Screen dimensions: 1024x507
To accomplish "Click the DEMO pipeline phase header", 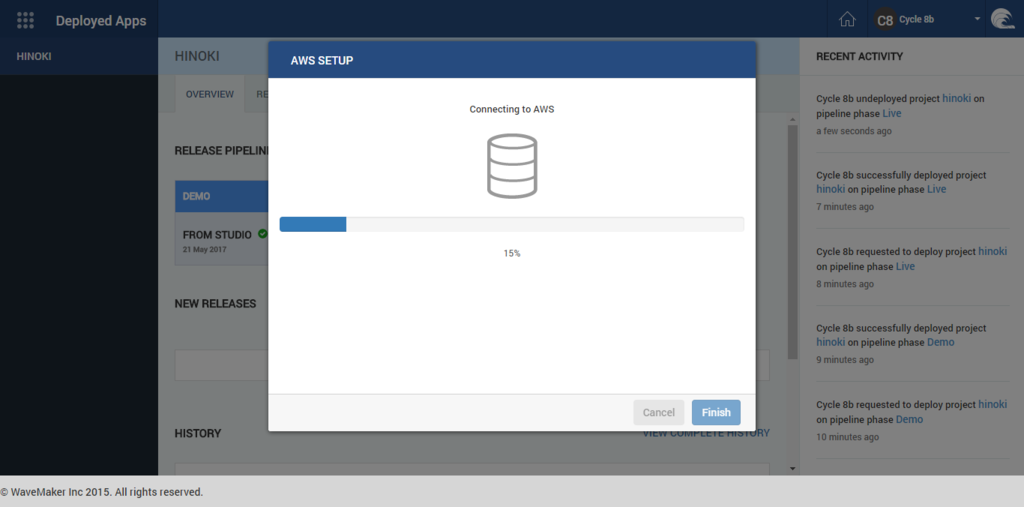I will (221, 196).
